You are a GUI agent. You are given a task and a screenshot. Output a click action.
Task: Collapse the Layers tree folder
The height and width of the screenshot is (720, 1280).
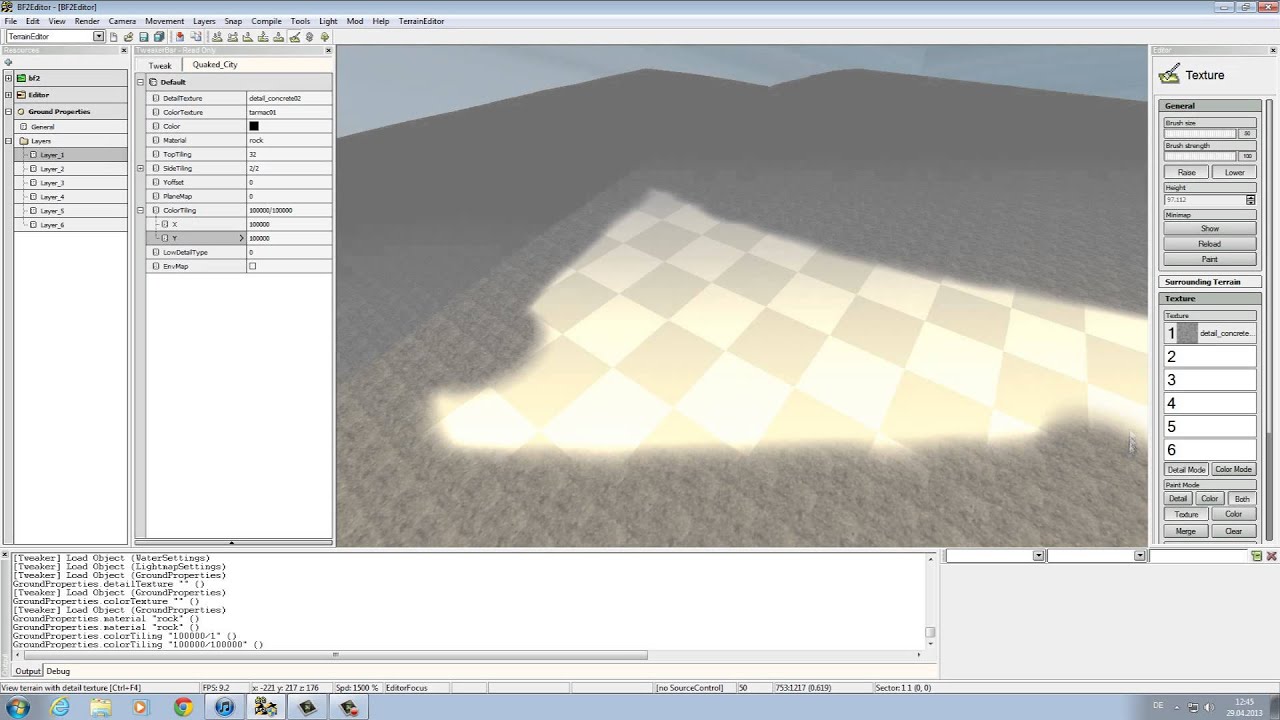point(10,141)
